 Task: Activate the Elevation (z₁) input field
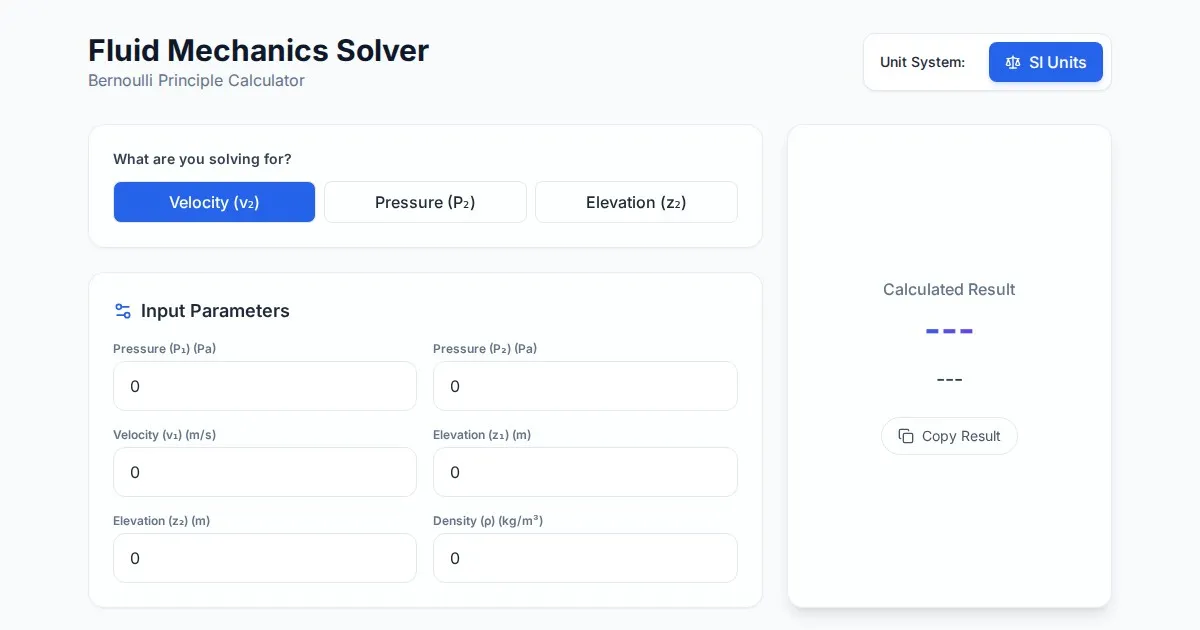pyautogui.click(x=585, y=472)
